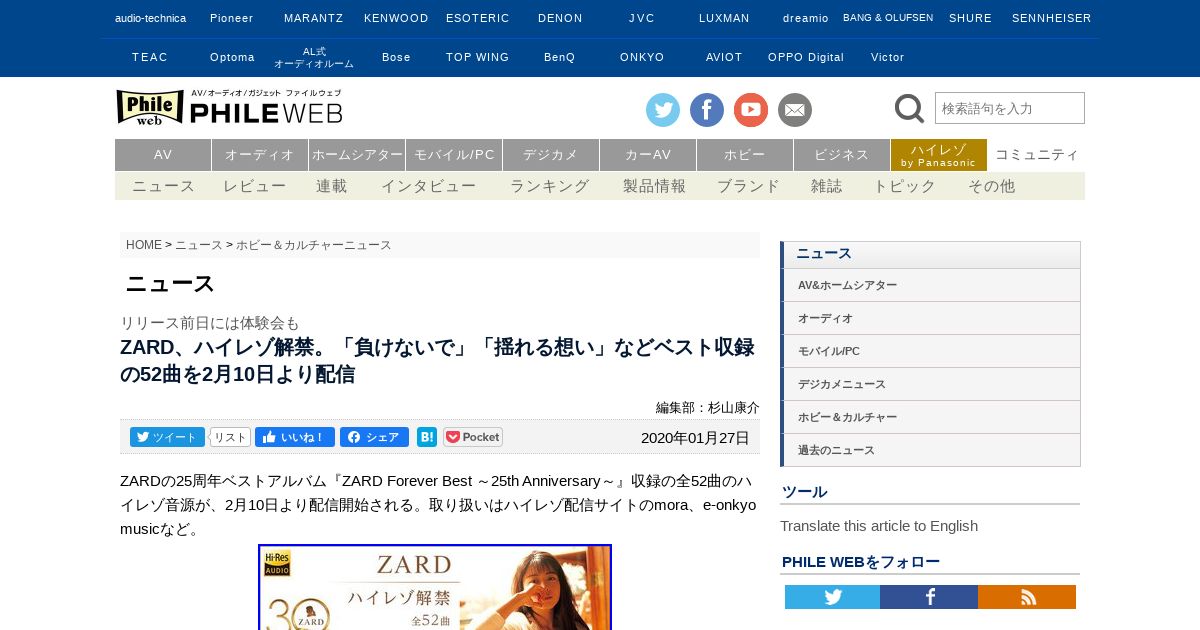The width and height of the screenshot is (1200, 630).
Task: Open the ホームシアター navigation tab
Action: 357,155
